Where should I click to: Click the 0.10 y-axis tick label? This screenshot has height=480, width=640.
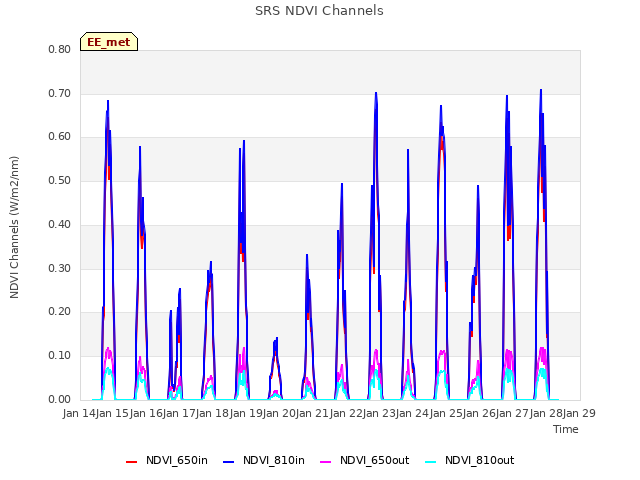pyautogui.click(x=60, y=356)
